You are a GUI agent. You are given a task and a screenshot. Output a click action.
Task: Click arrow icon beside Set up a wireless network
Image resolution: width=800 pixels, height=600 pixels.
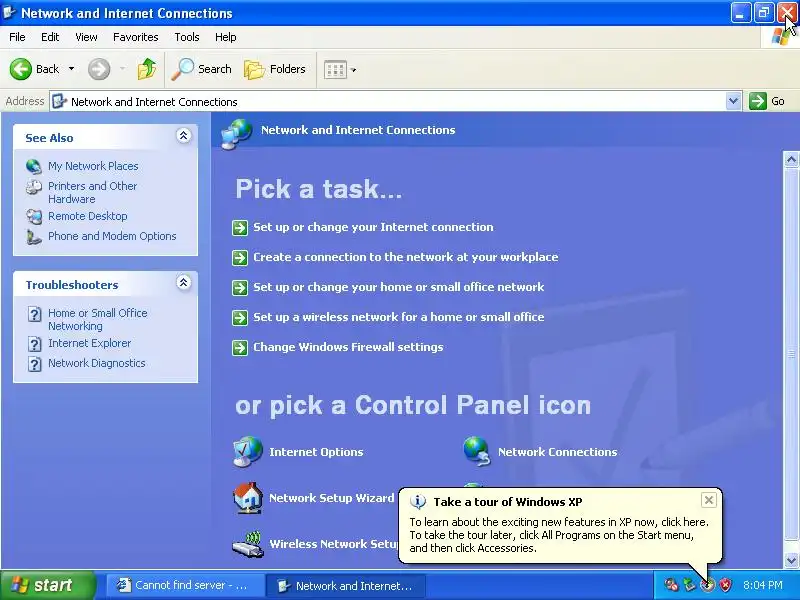(x=240, y=317)
